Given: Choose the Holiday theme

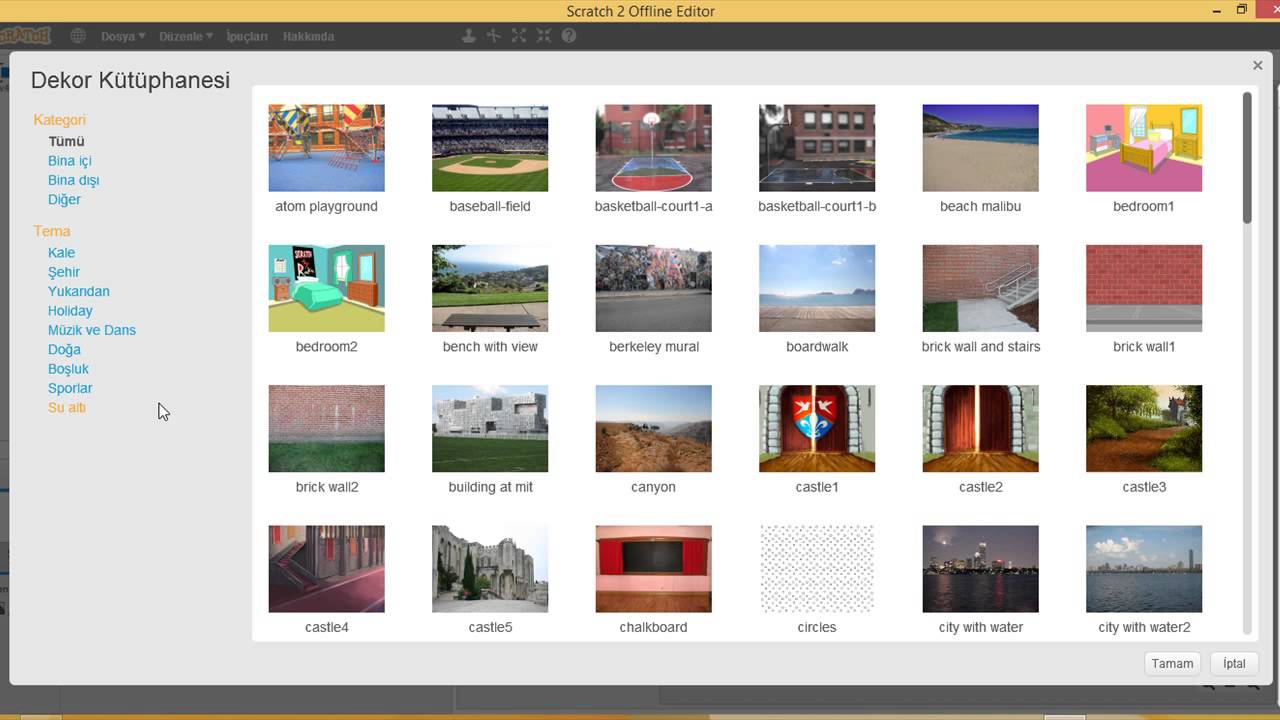Looking at the screenshot, I should pyautogui.click(x=70, y=311).
